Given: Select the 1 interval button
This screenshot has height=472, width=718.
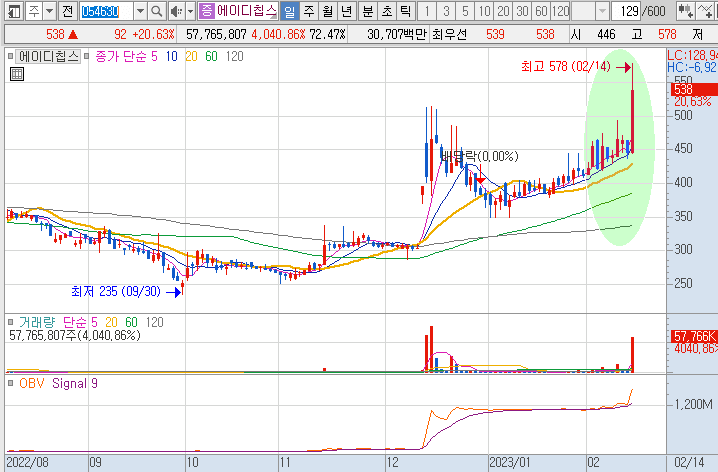Looking at the screenshot, I should (427, 11).
